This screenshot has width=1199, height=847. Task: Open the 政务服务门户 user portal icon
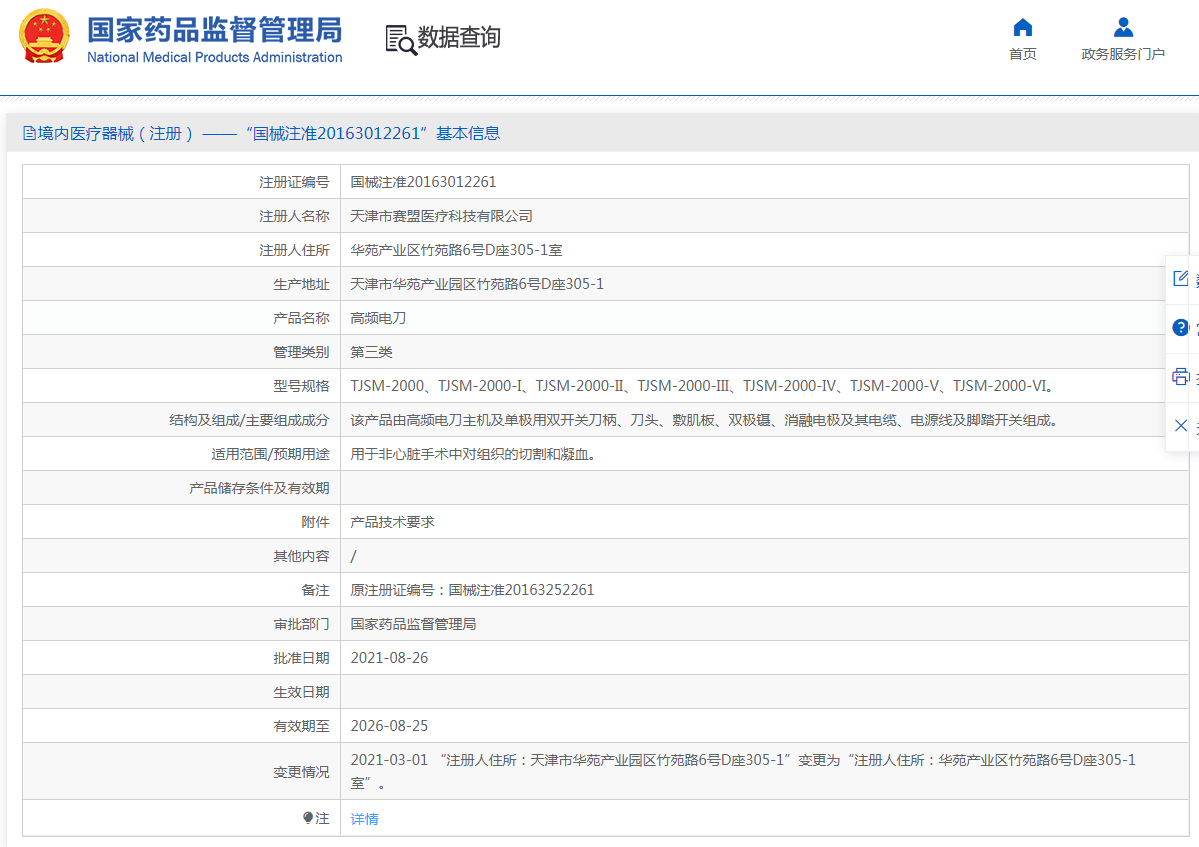(1123, 27)
